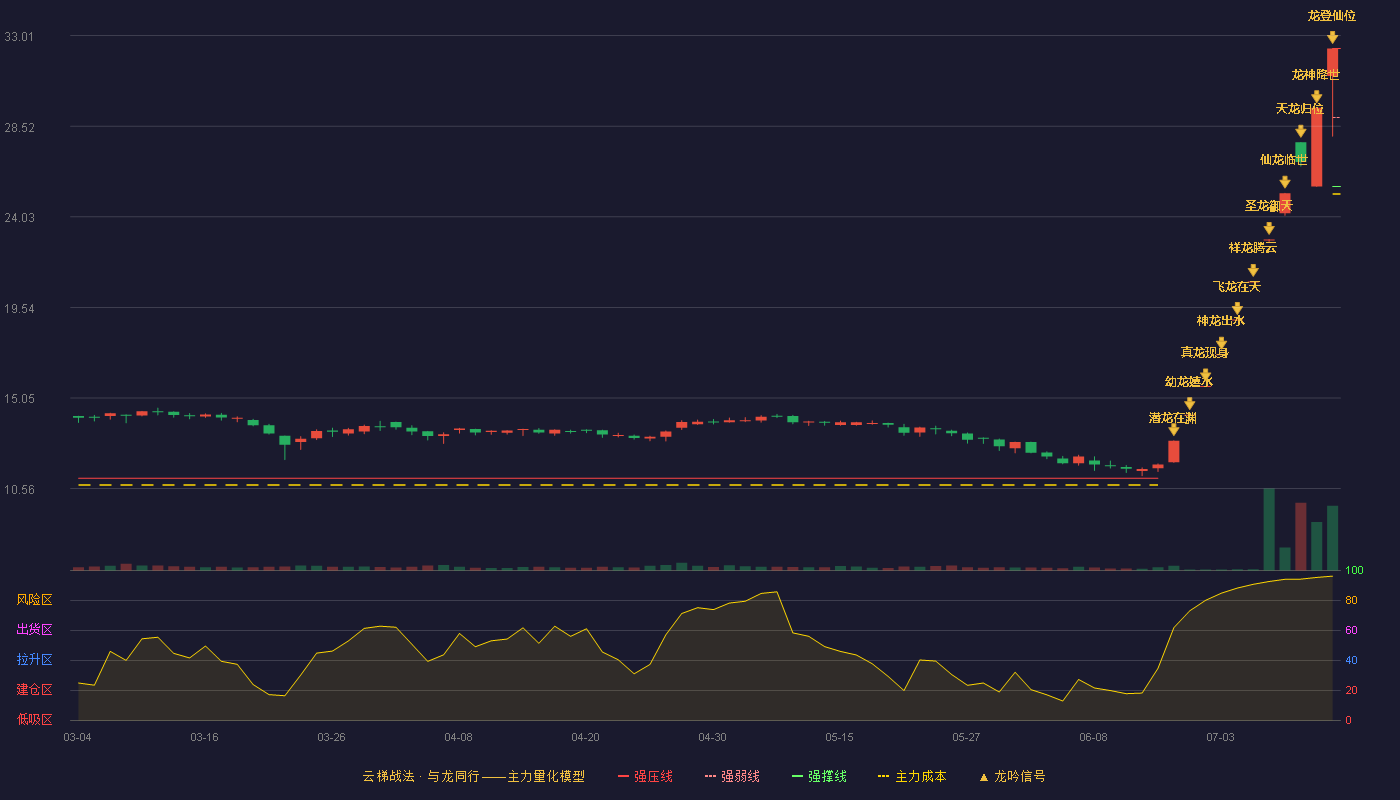Click the 仙龙临世 signal arrow
1400x800 pixels.
tap(1284, 182)
